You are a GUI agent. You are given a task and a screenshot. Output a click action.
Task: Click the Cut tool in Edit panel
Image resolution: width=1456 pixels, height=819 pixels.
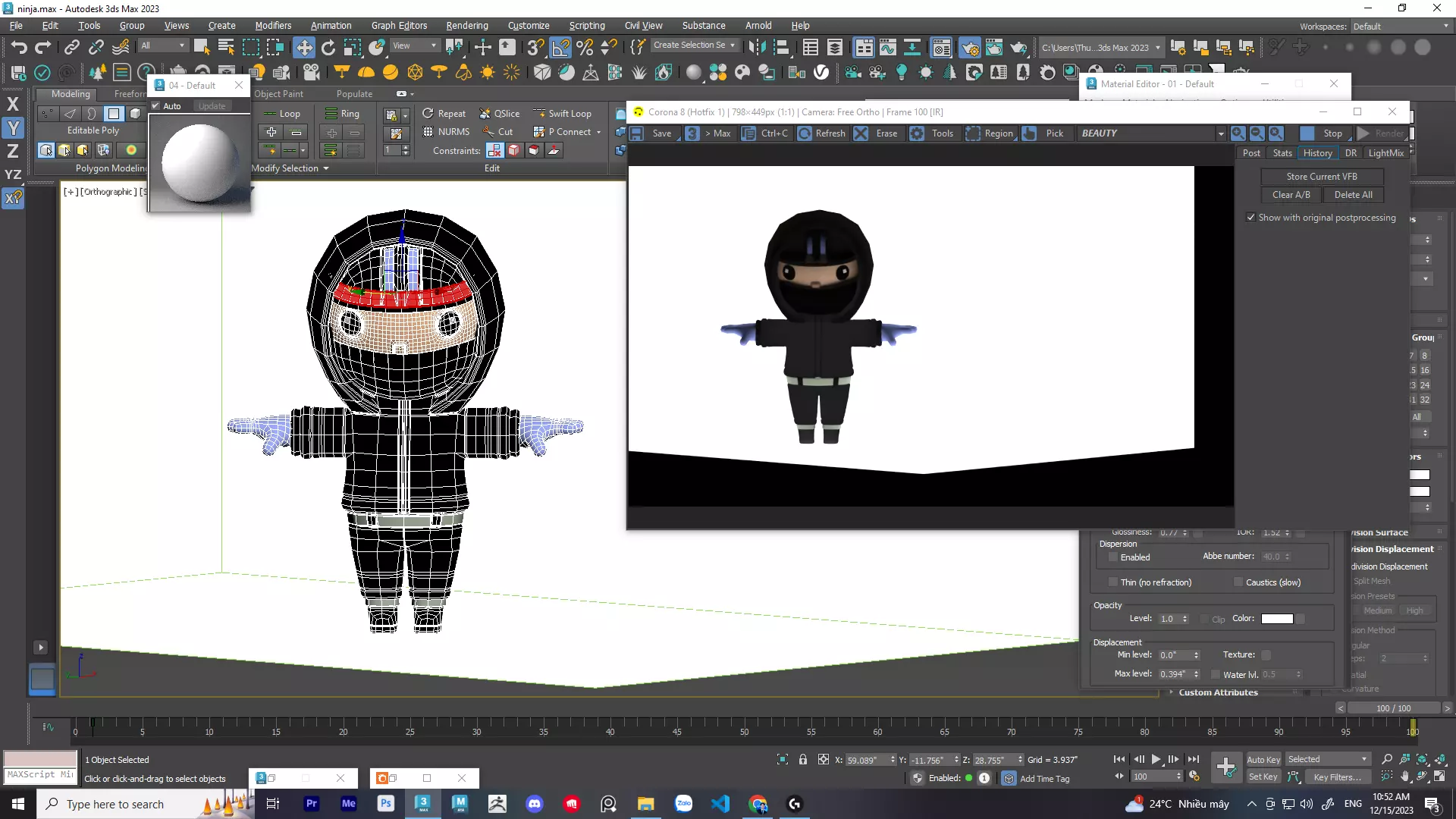[x=497, y=132]
